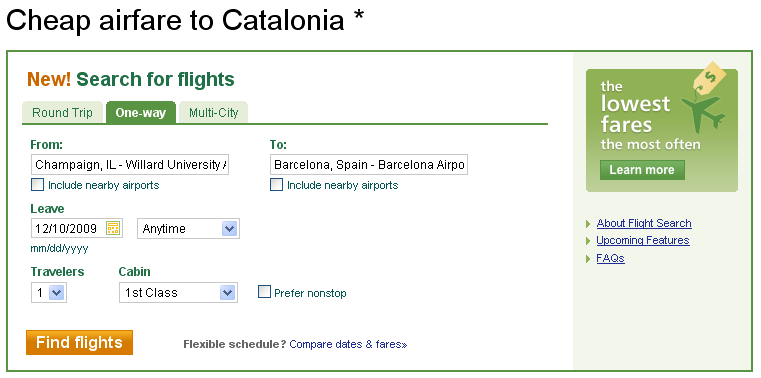Image resolution: width=761 pixels, height=378 pixels.
Task: Check Include nearby airports under To
Action: tap(276, 185)
